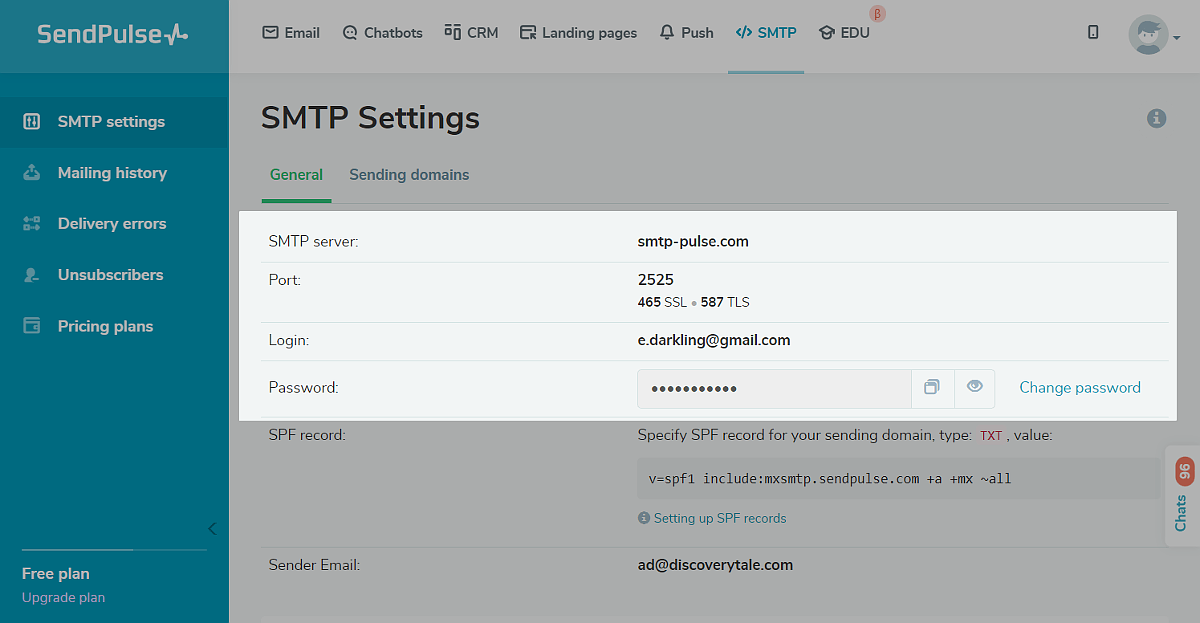Go to Landing pages via its icon
Screen dimensions: 1200x623
pos(527,32)
